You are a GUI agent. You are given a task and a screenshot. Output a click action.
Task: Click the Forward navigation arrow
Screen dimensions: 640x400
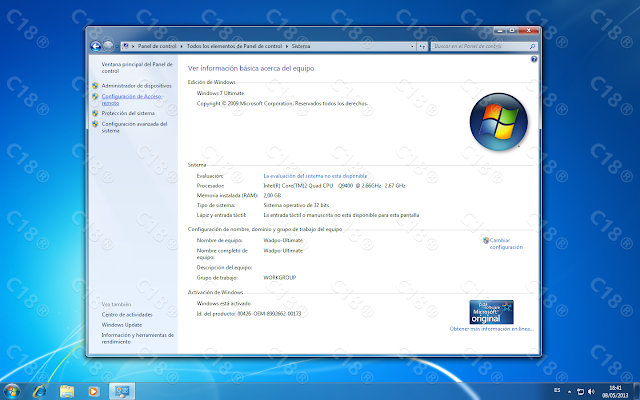(108, 46)
